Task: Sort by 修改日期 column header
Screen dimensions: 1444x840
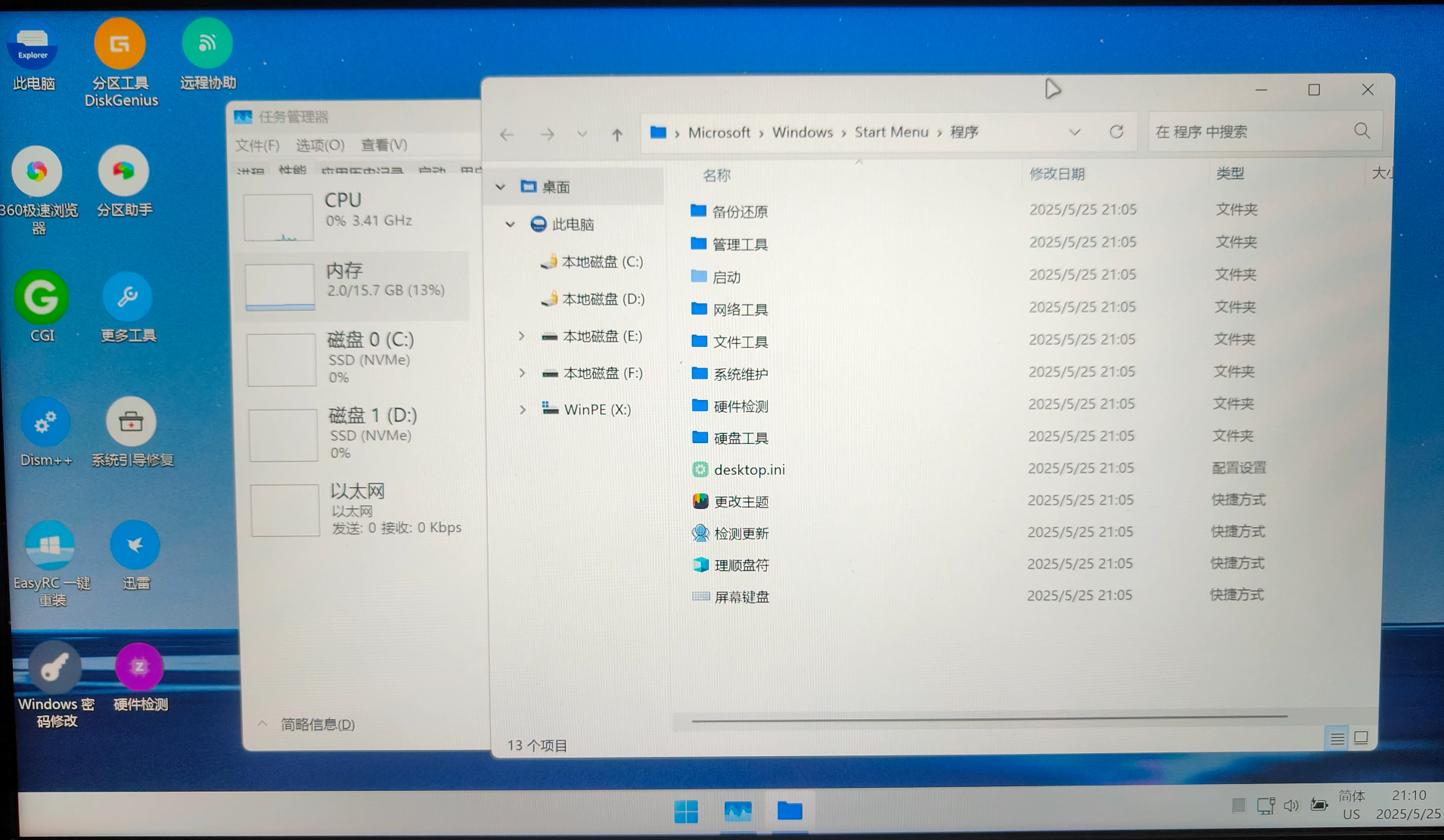Action: pos(1057,174)
